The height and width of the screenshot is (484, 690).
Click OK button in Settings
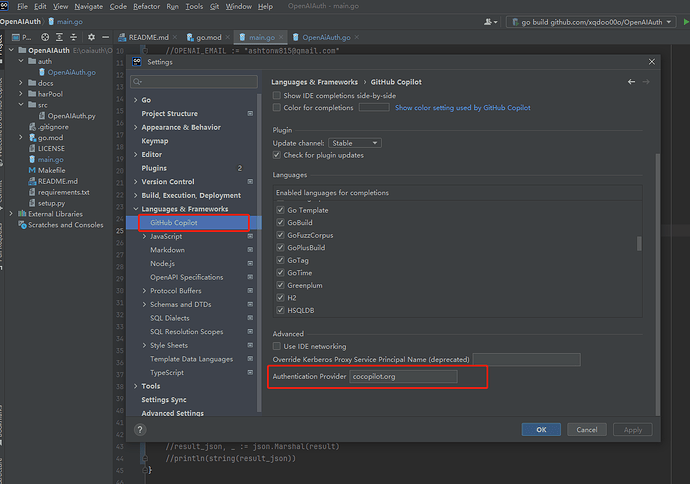click(541, 430)
